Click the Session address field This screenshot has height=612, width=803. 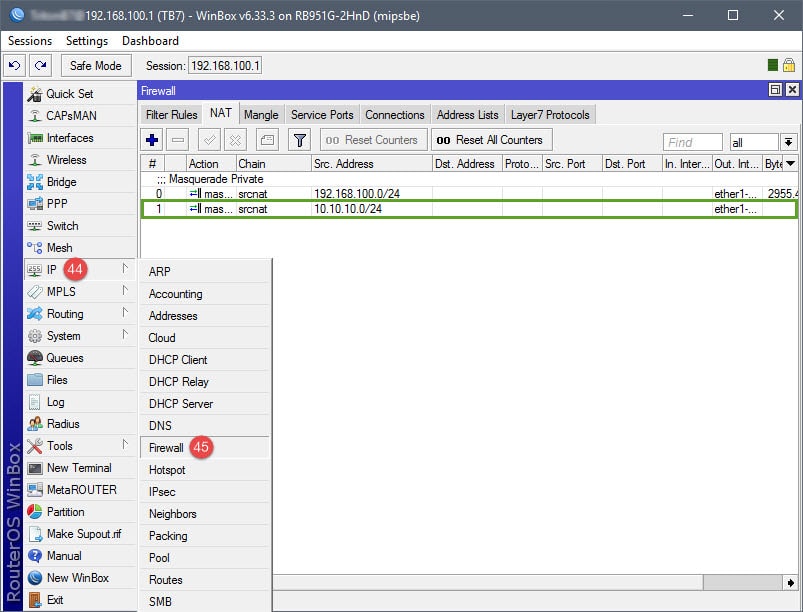pyautogui.click(x=225, y=66)
